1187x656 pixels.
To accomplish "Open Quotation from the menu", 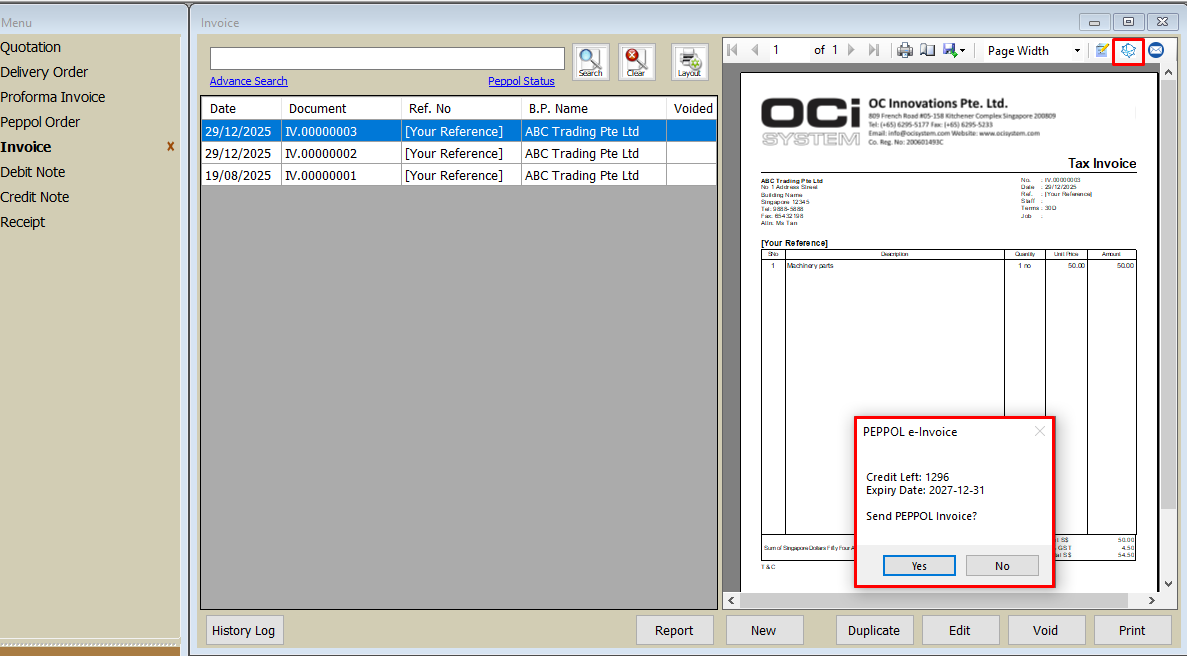I will click(x=31, y=47).
